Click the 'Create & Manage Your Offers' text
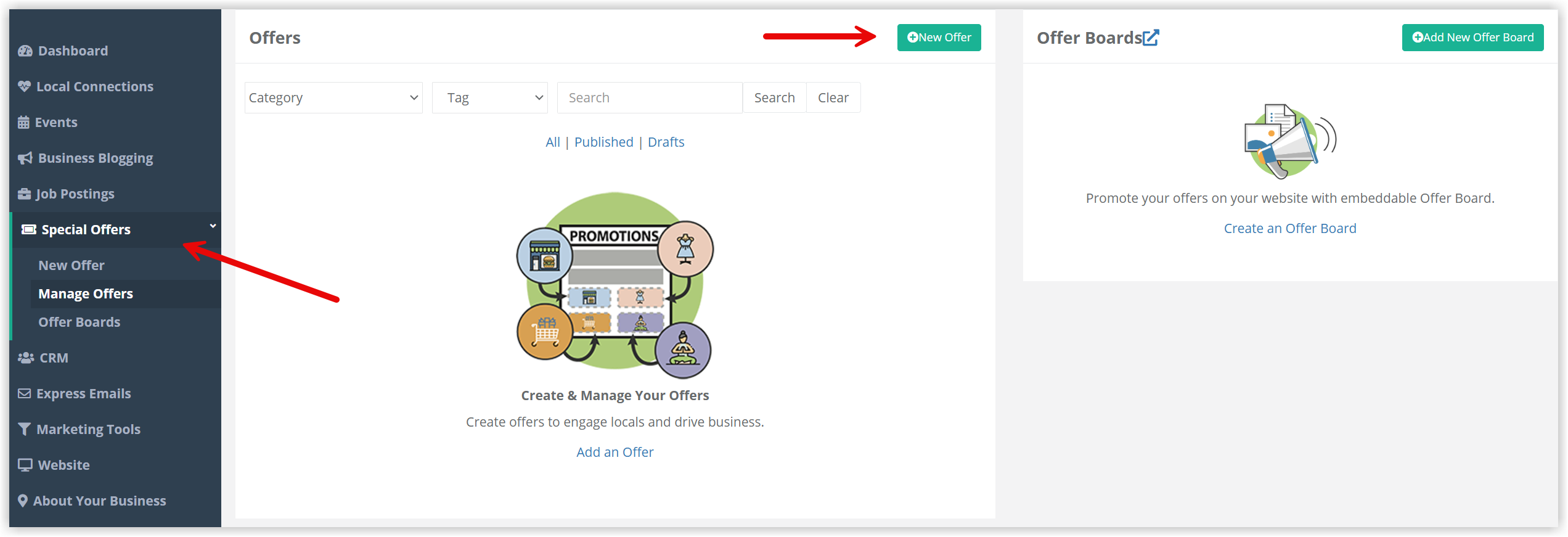 tap(615, 396)
